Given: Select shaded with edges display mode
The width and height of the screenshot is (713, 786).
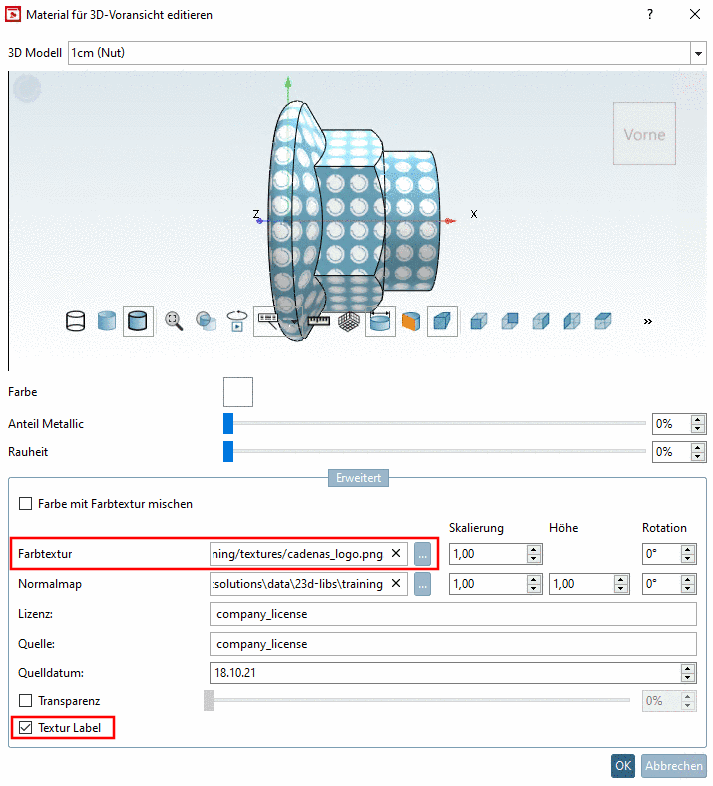Looking at the screenshot, I should (x=138, y=321).
